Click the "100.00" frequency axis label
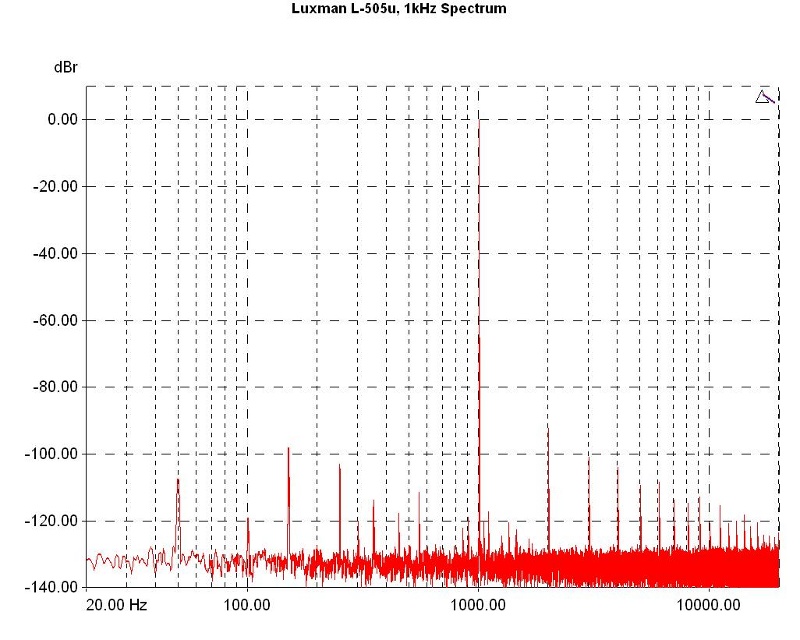 pos(247,605)
